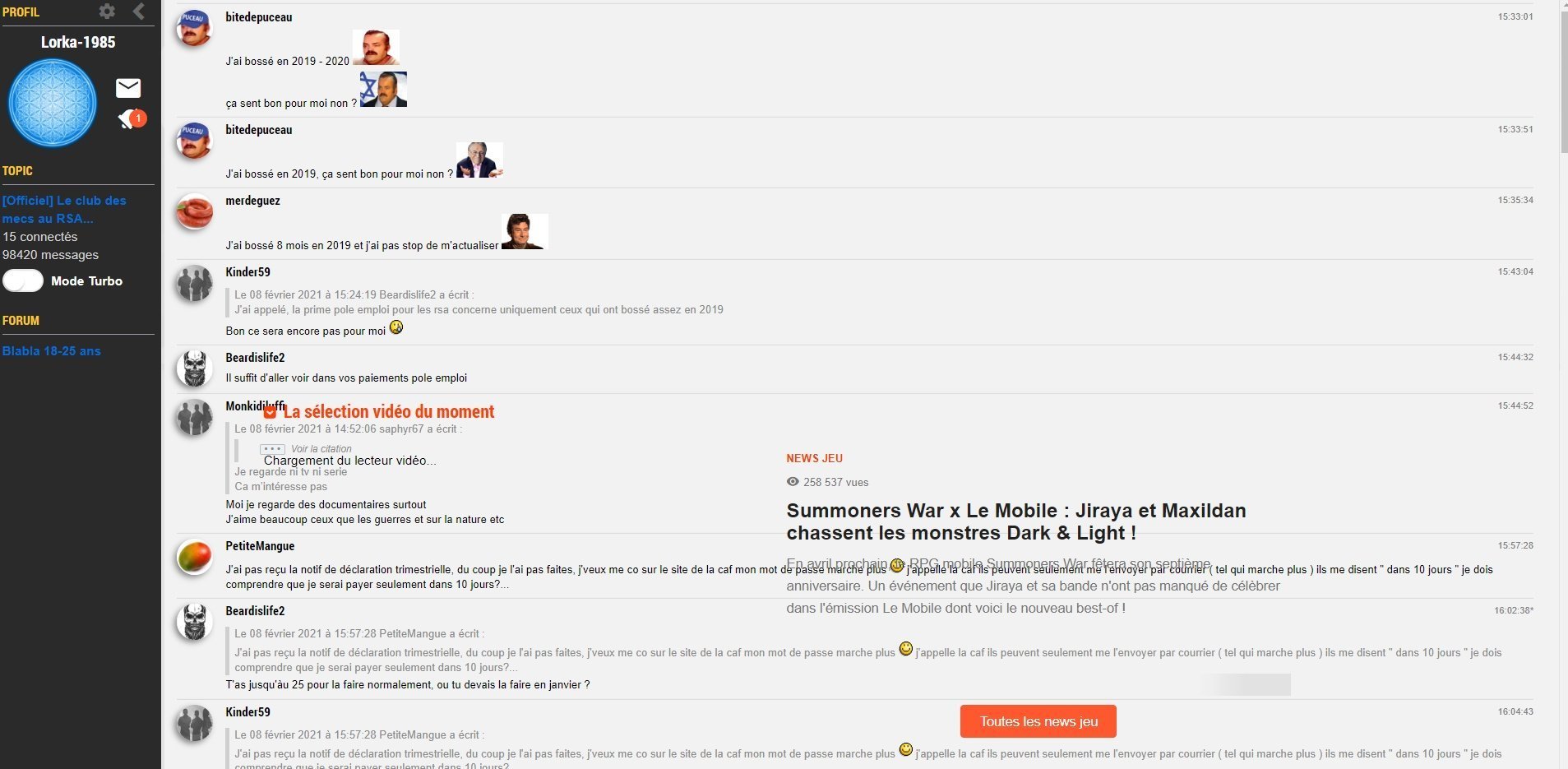Toggle the Mode Turbo switch

[x=23, y=280]
